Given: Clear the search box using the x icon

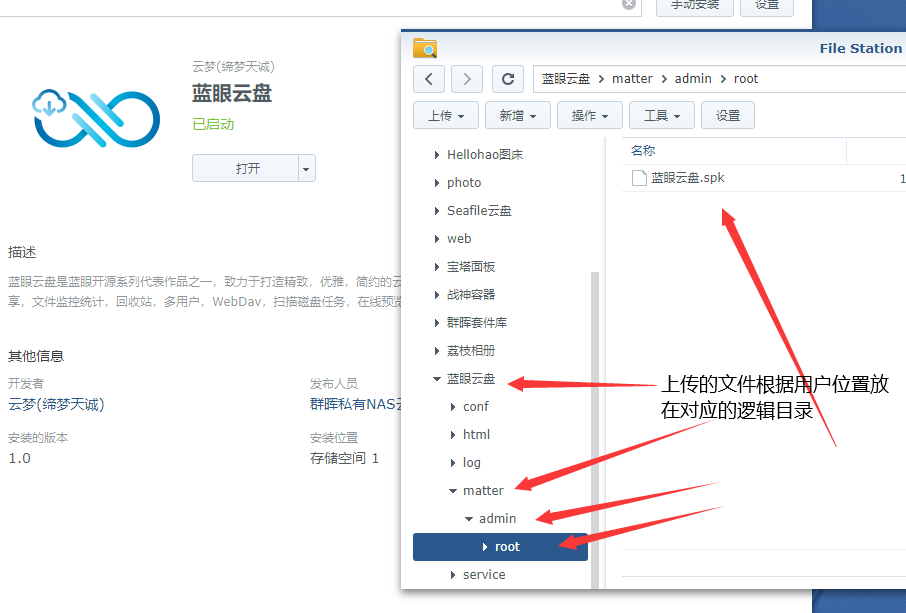Looking at the screenshot, I should tap(629, 6).
